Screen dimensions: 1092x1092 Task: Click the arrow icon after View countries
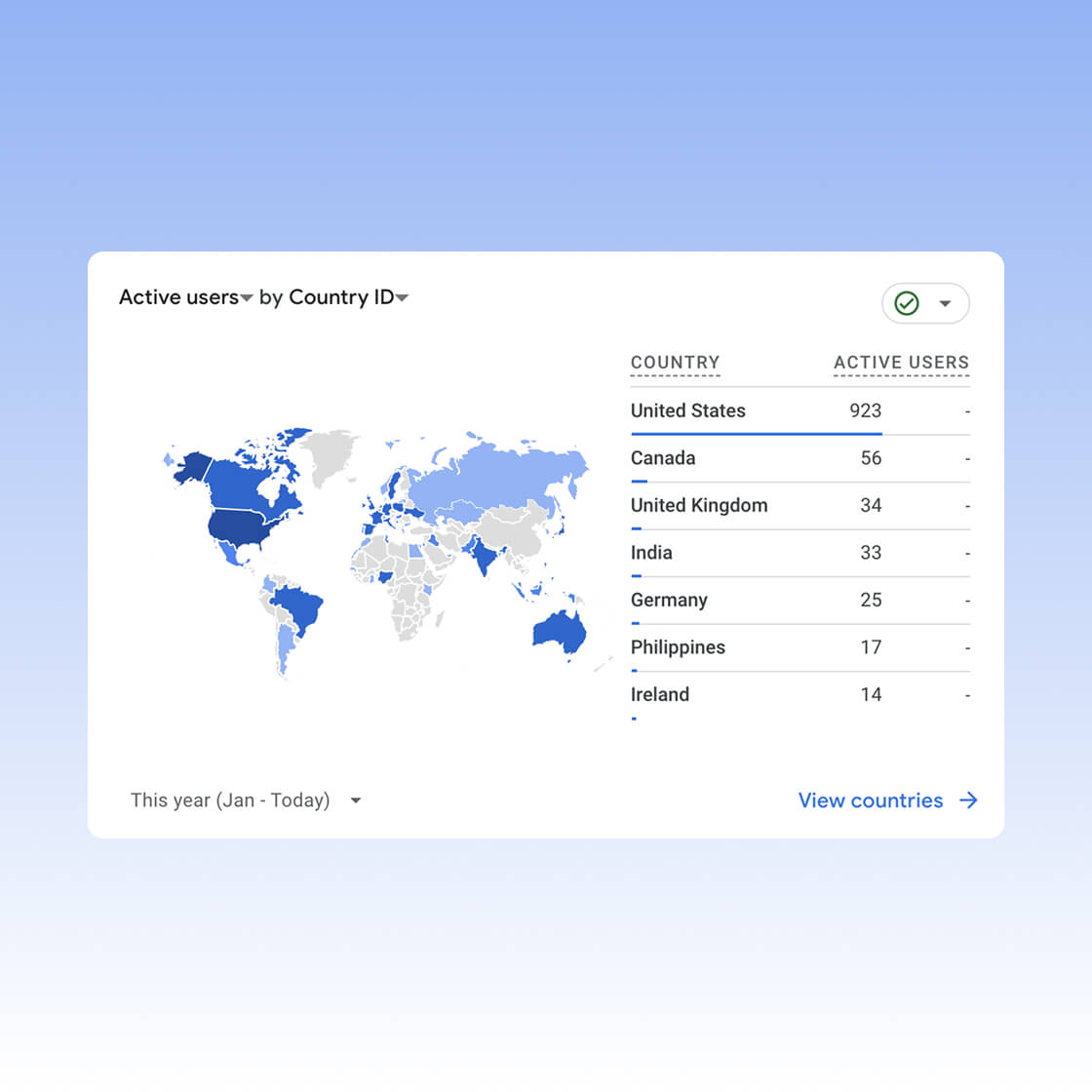[968, 800]
